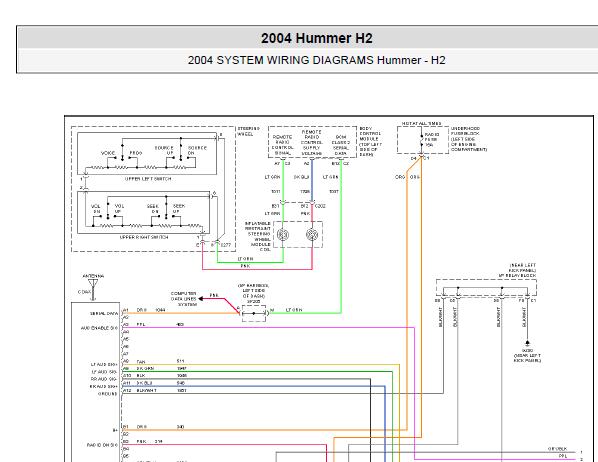Click the Body Control Module label
Screen dimensions: 598x462
pos(370,142)
